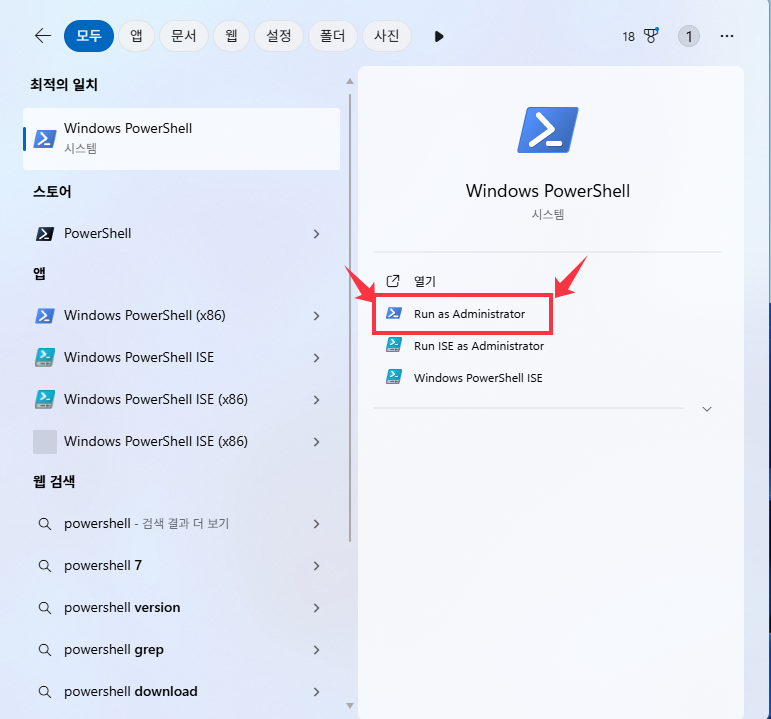Click the Windows PowerShell ISE list icon
Screen dimensions: 771x719
45,358
